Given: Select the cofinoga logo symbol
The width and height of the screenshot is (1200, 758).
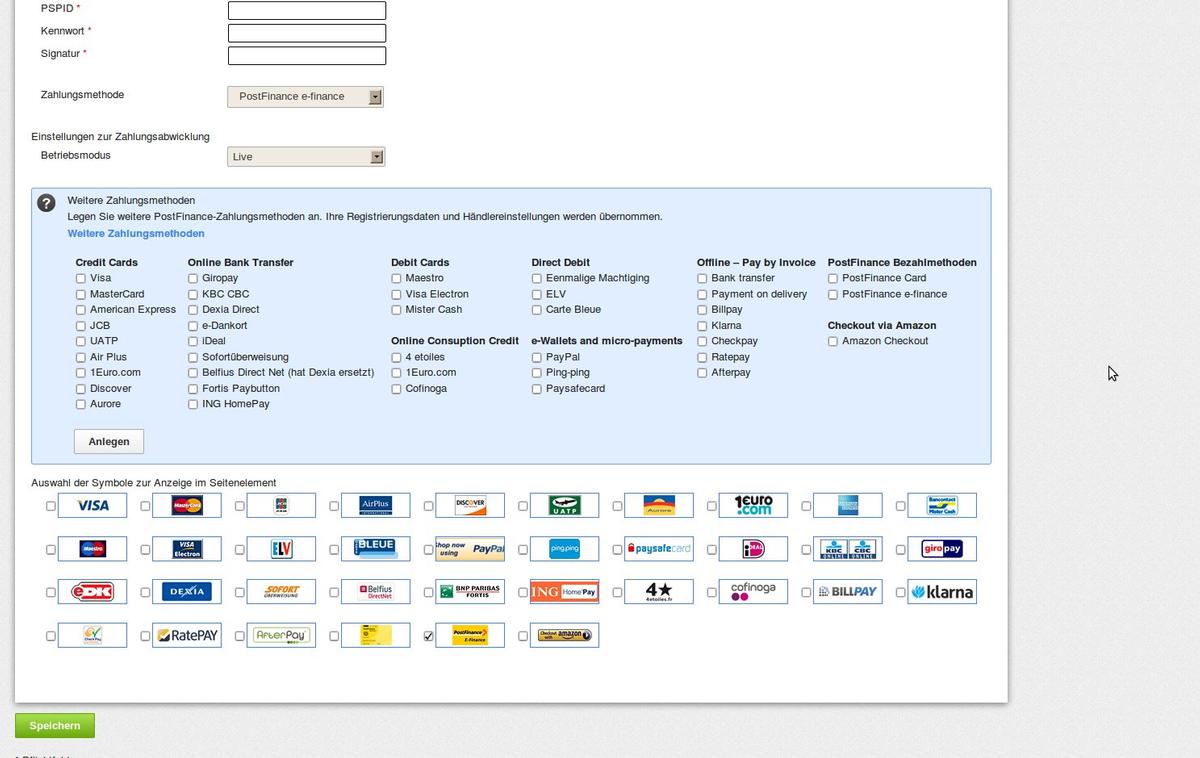Looking at the screenshot, I should point(753,592).
